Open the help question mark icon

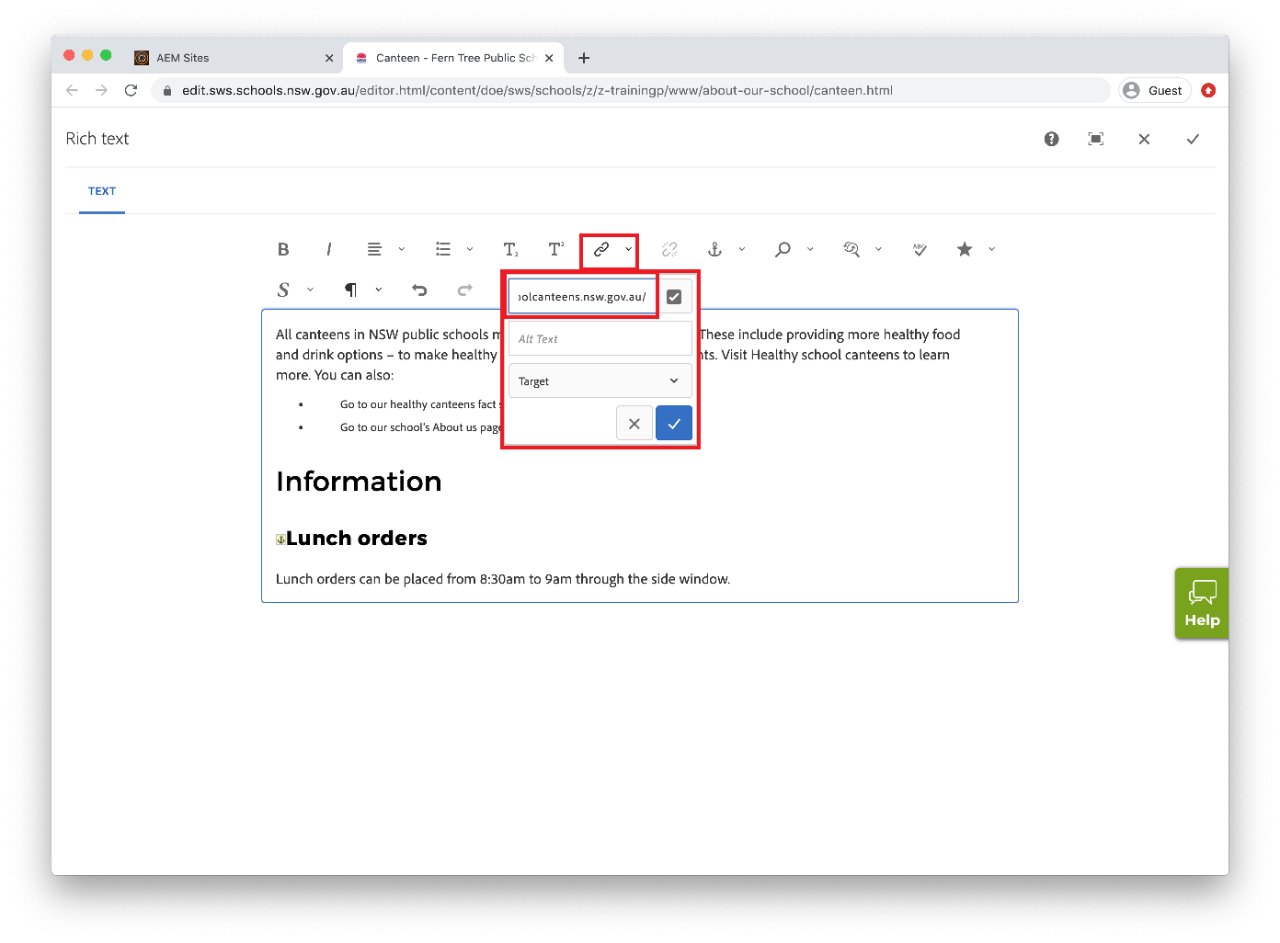tap(1052, 139)
